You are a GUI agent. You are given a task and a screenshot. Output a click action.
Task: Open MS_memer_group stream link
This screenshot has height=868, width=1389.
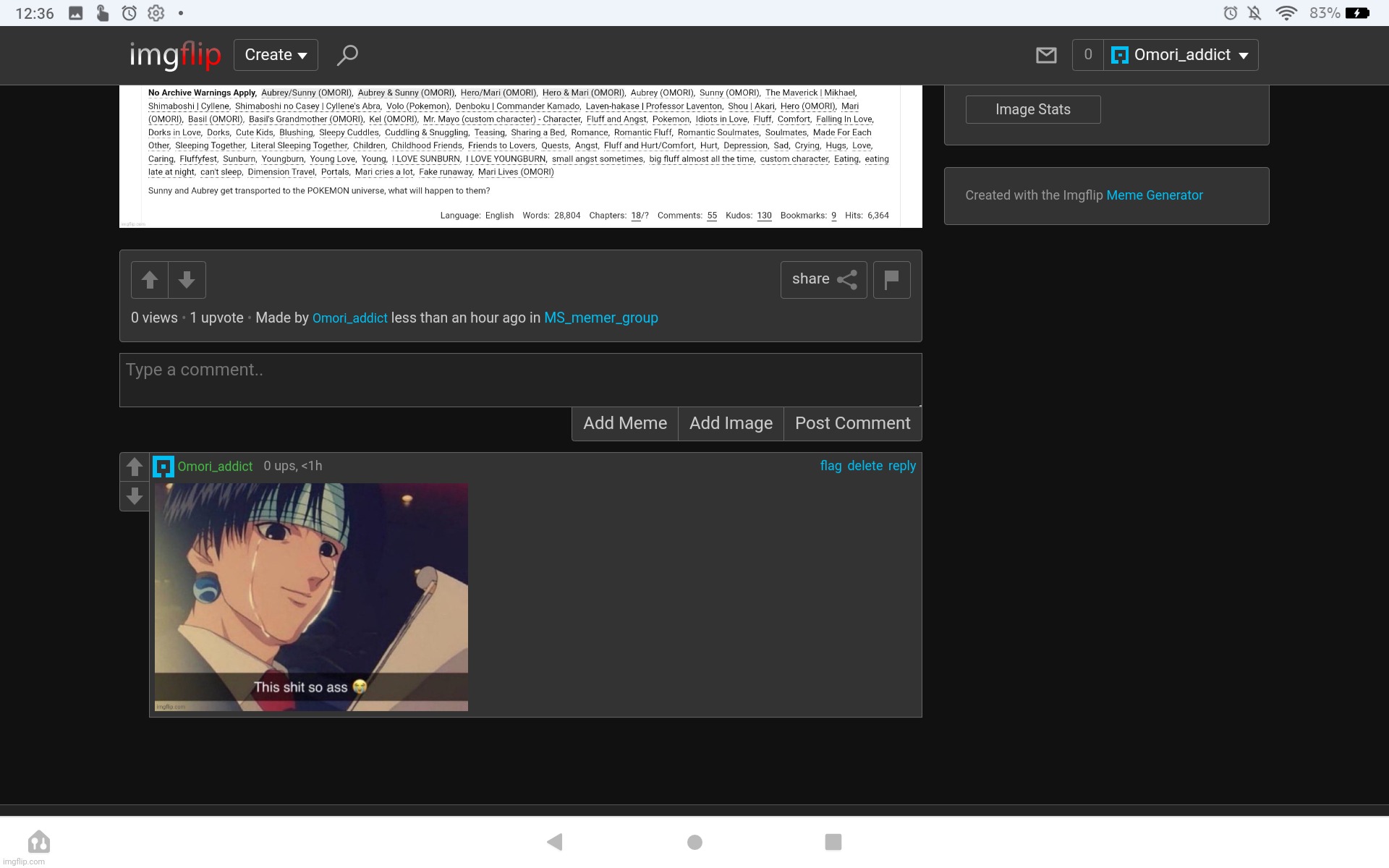pyautogui.click(x=601, y=318)
